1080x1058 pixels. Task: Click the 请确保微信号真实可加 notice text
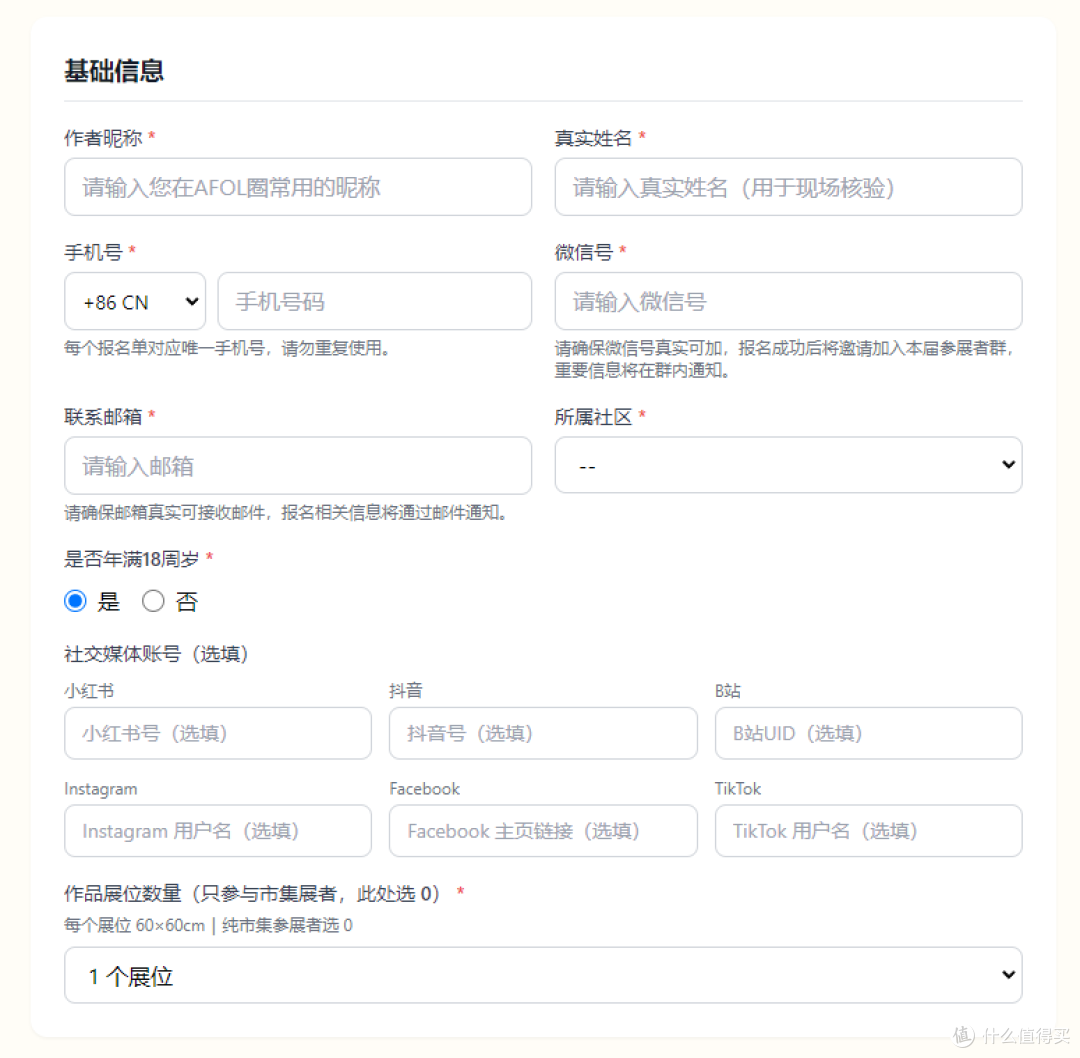click(785, 359)
